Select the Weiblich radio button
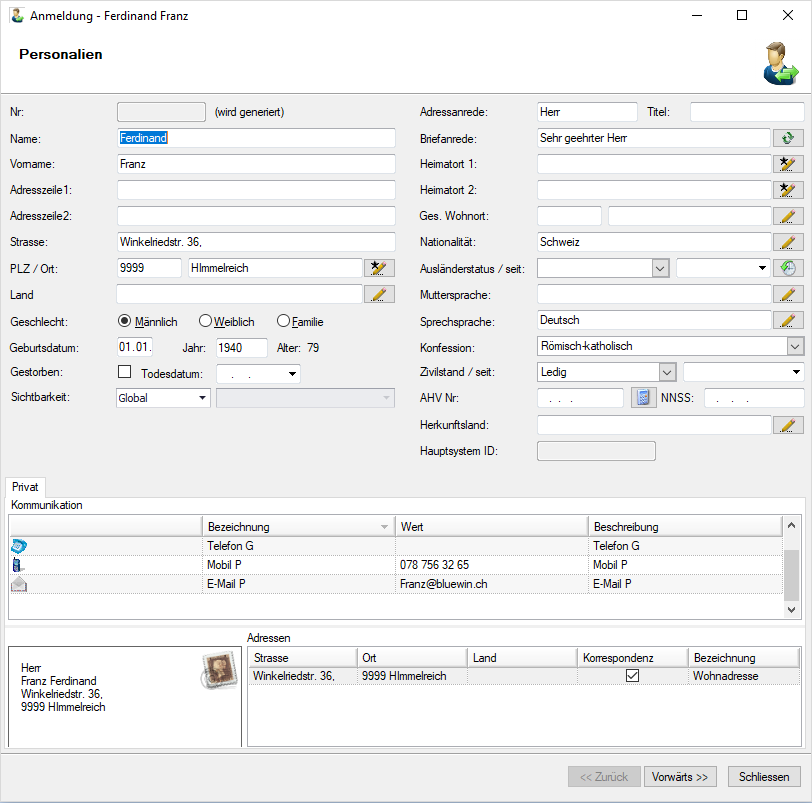 pyautogui.click(x=206, y=321)
